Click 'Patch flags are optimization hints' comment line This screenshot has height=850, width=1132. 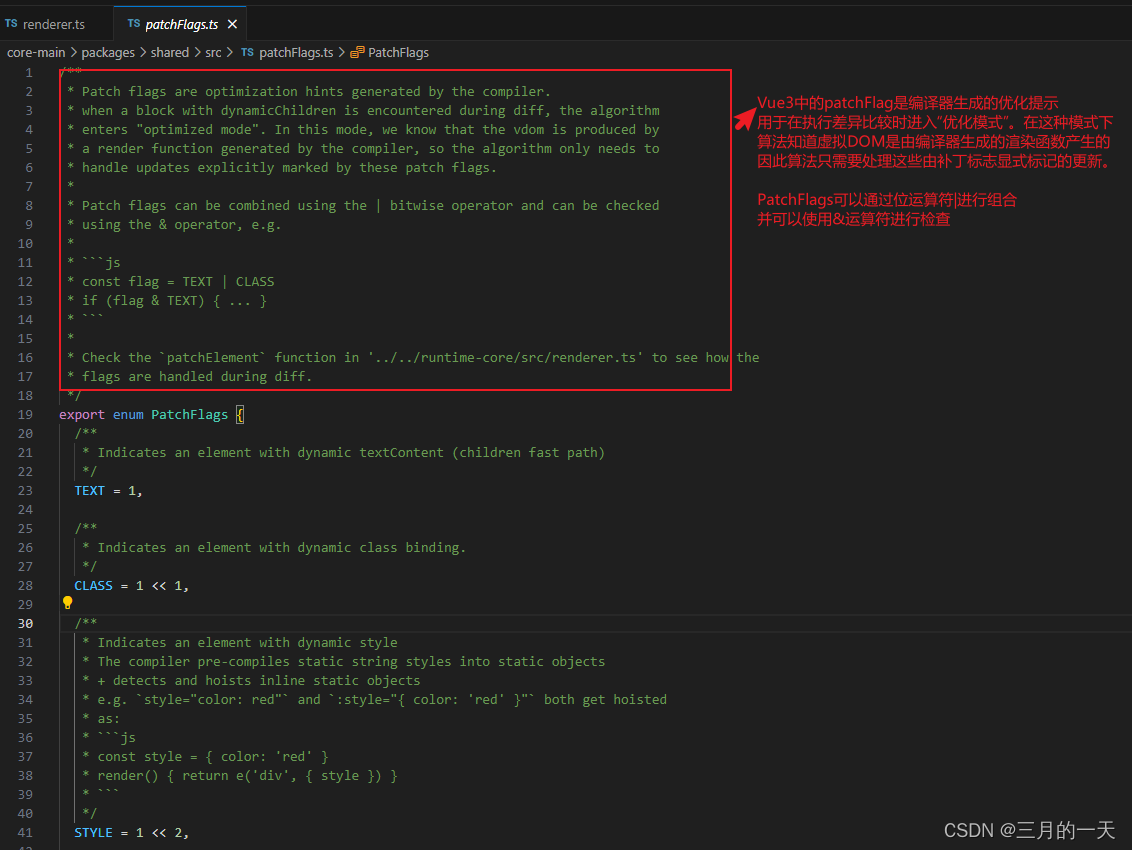tap(309, 92)
